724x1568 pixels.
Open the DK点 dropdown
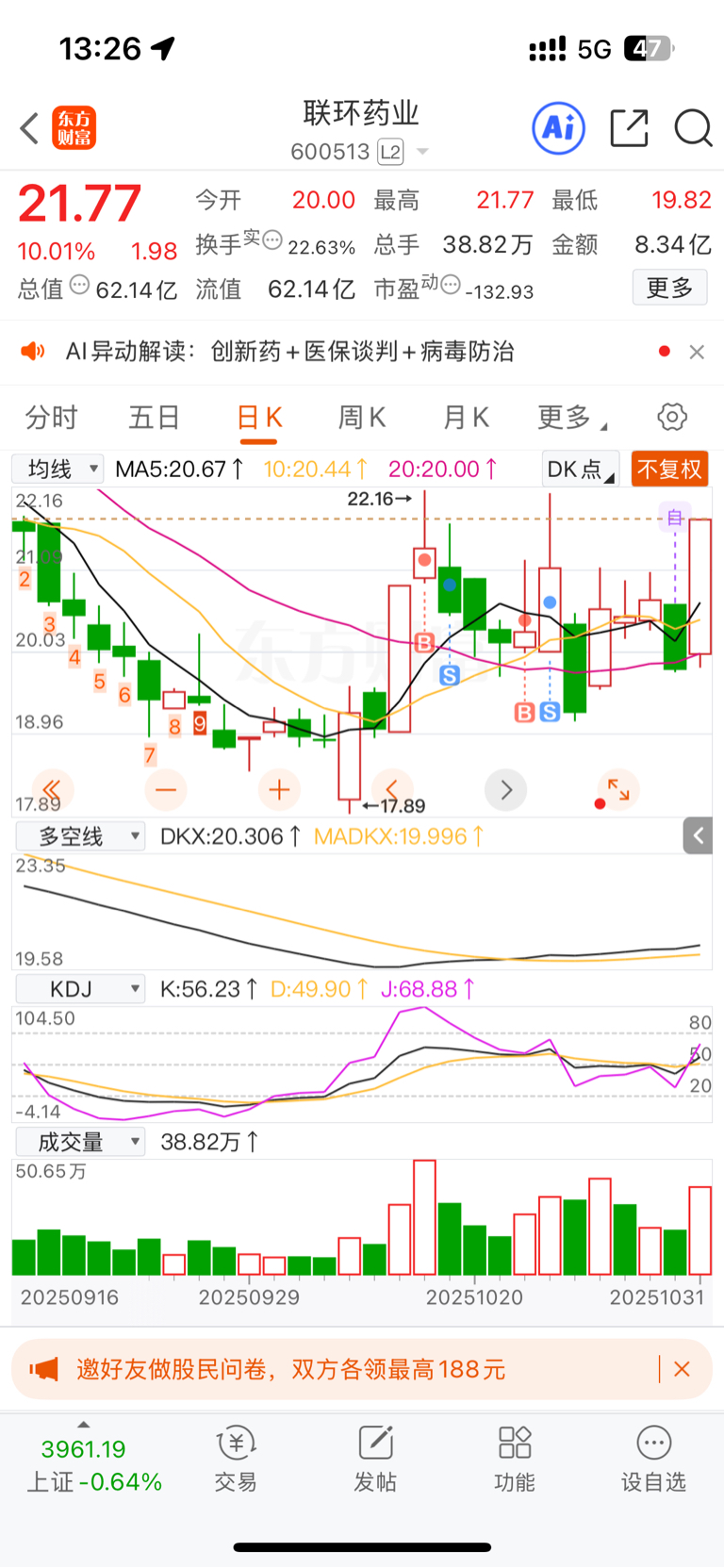(x=580, y=469)
